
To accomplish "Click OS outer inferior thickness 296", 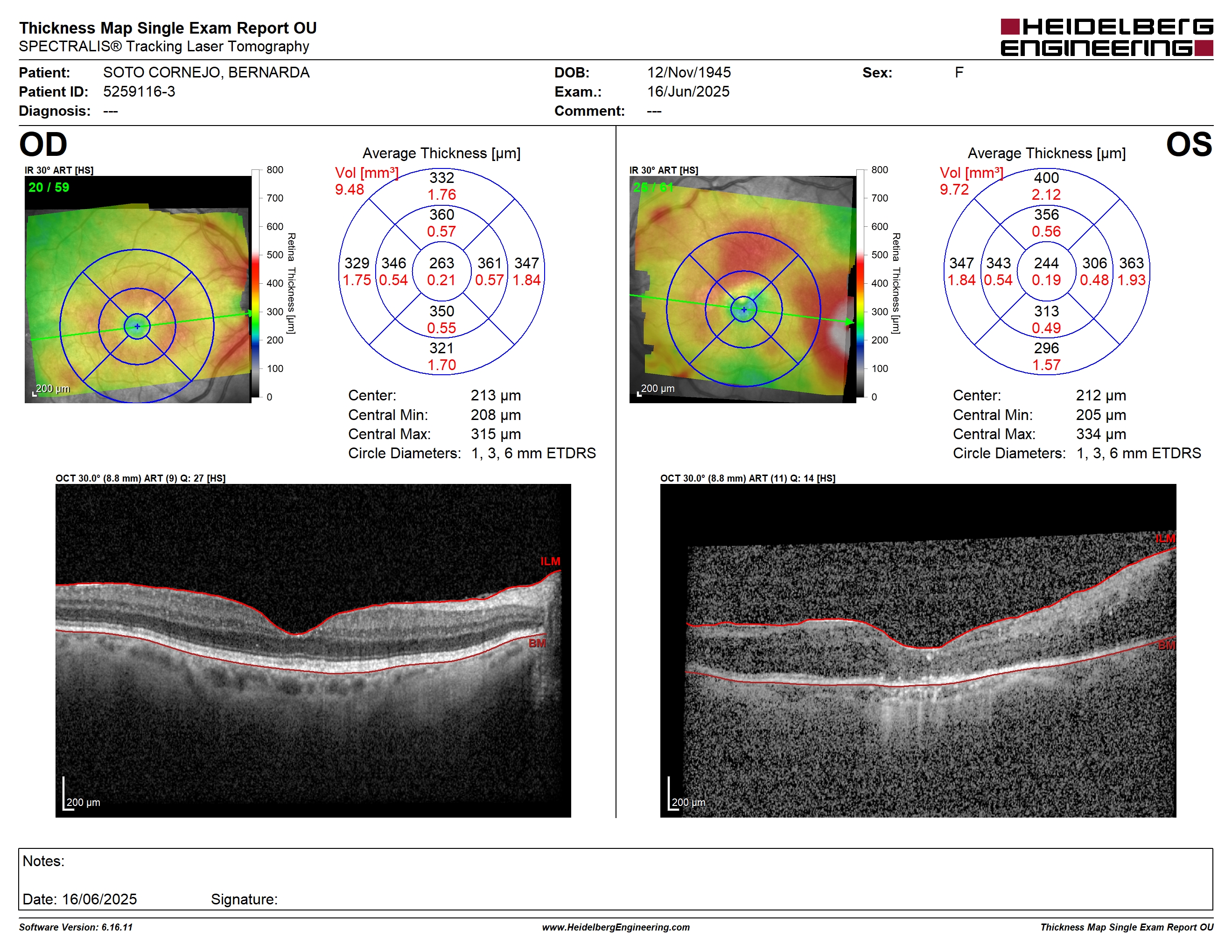I will point(1046,348).
